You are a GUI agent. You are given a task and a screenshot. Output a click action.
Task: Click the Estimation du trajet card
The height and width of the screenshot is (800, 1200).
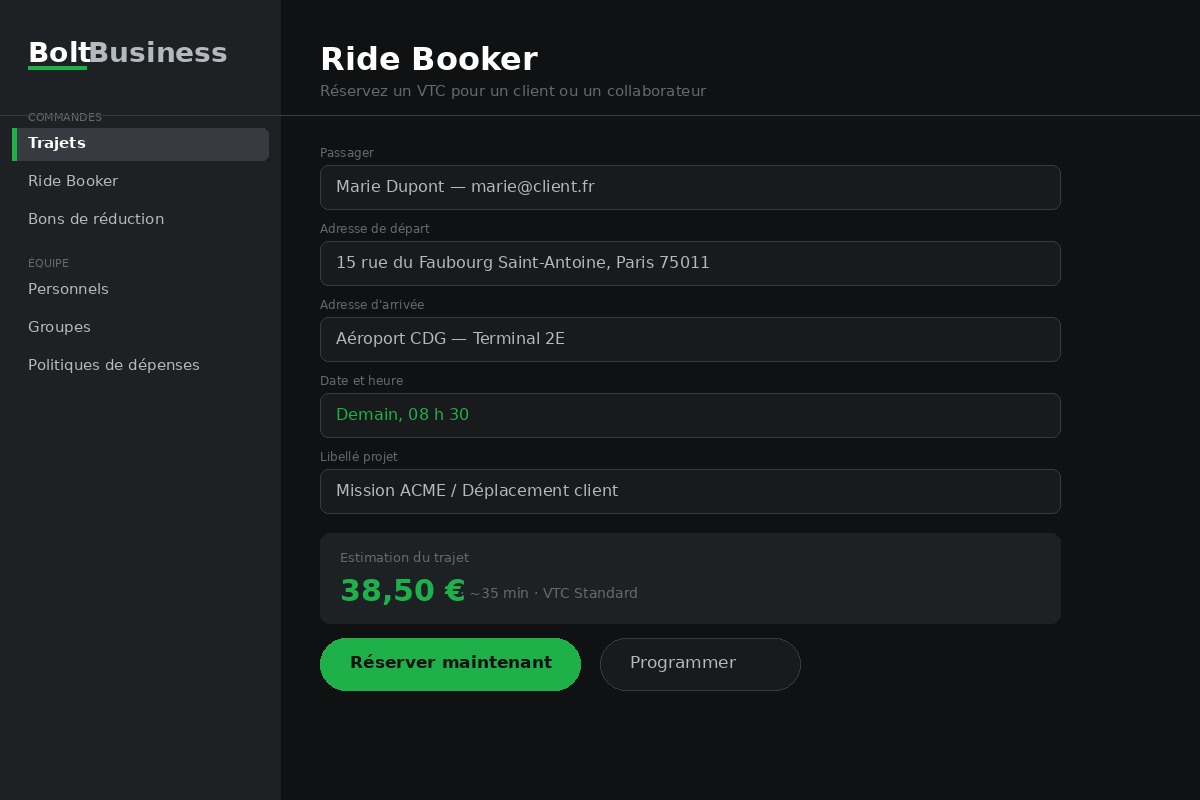pos(690,578)
